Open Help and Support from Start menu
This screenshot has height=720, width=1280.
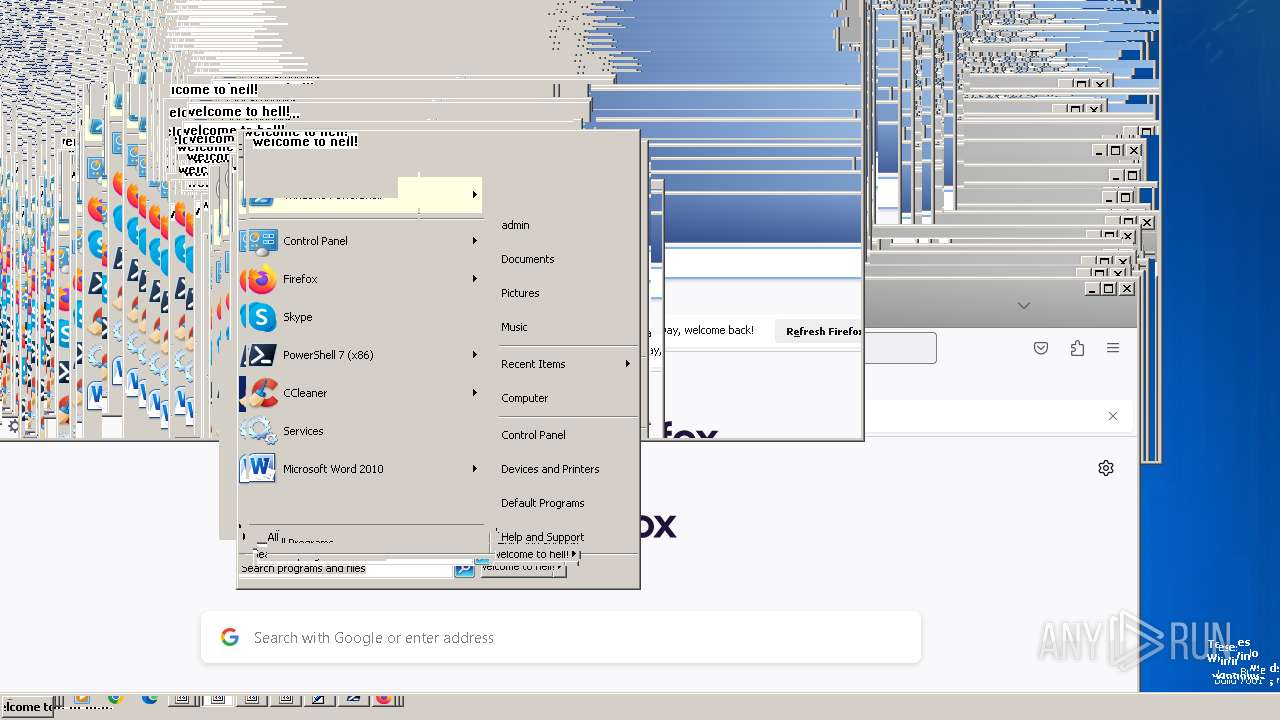click(542, 537)
